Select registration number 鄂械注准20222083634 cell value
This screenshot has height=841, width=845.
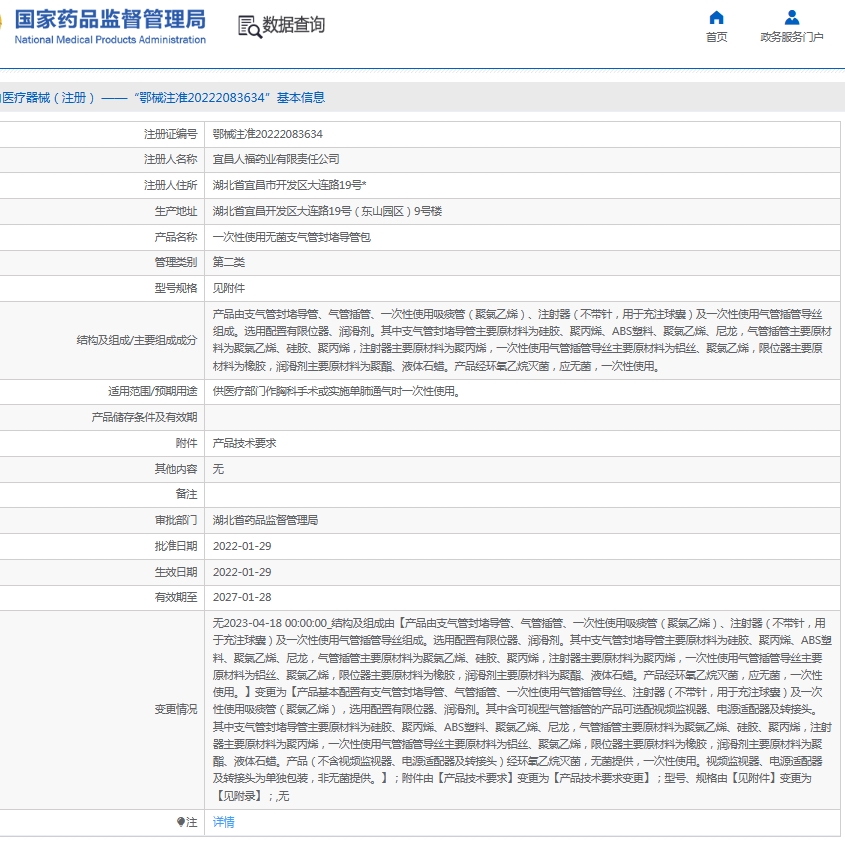click(268, 134)
